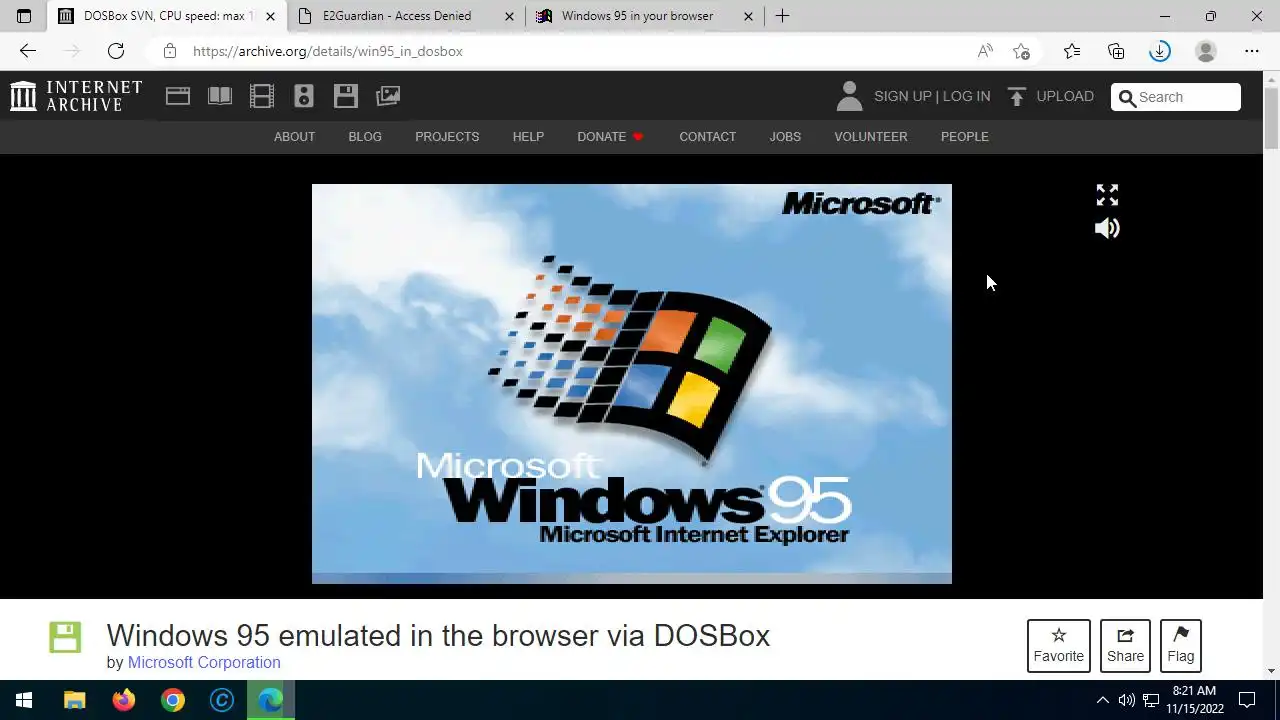
Task: Mute the emulator sound
Action: pyautogui.click(x=1107, y=228)
